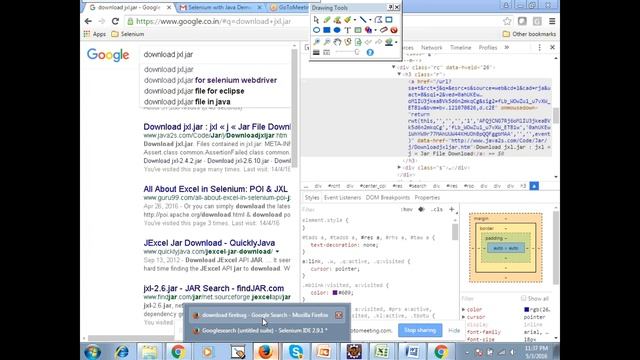Choose suggestion 'for selenium webdriver'

pos(210,80)
